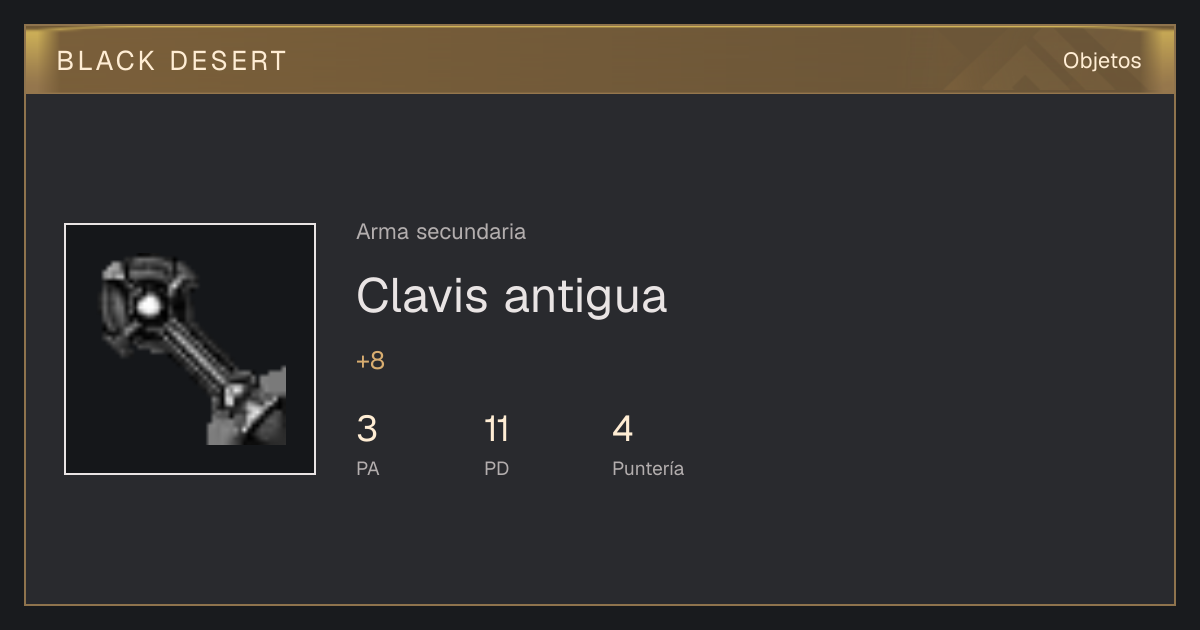Click the PD stat value 11

point(497,430)
